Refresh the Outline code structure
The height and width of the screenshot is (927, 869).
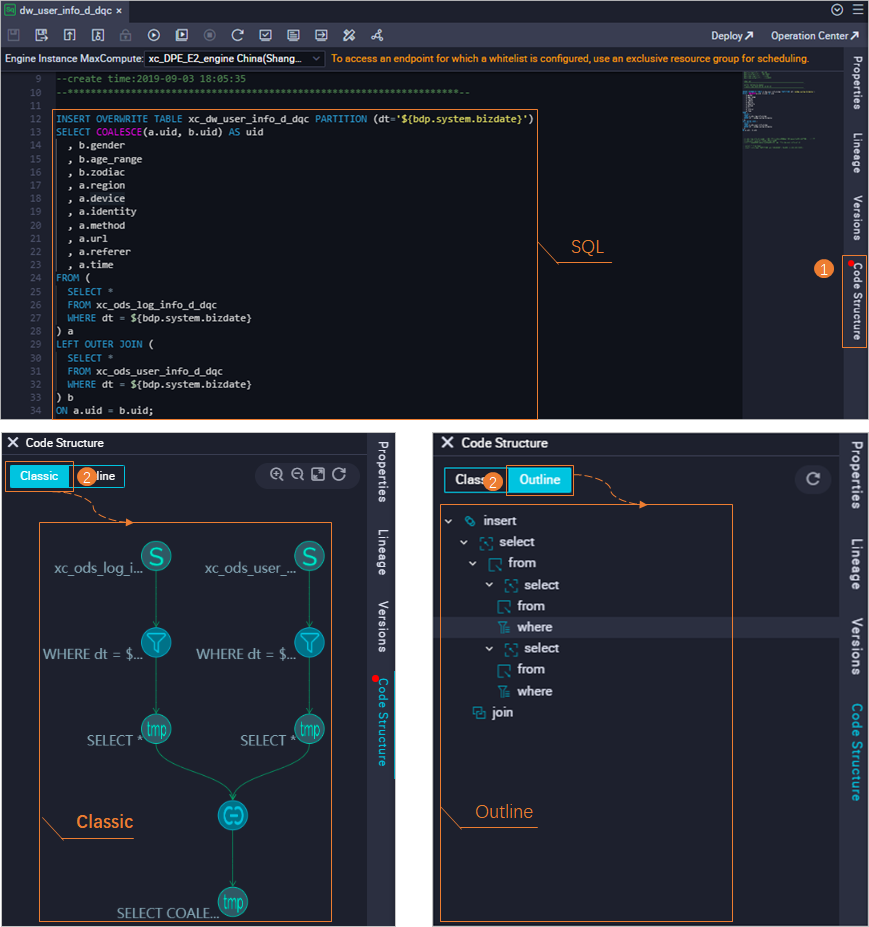pos(813,479)
